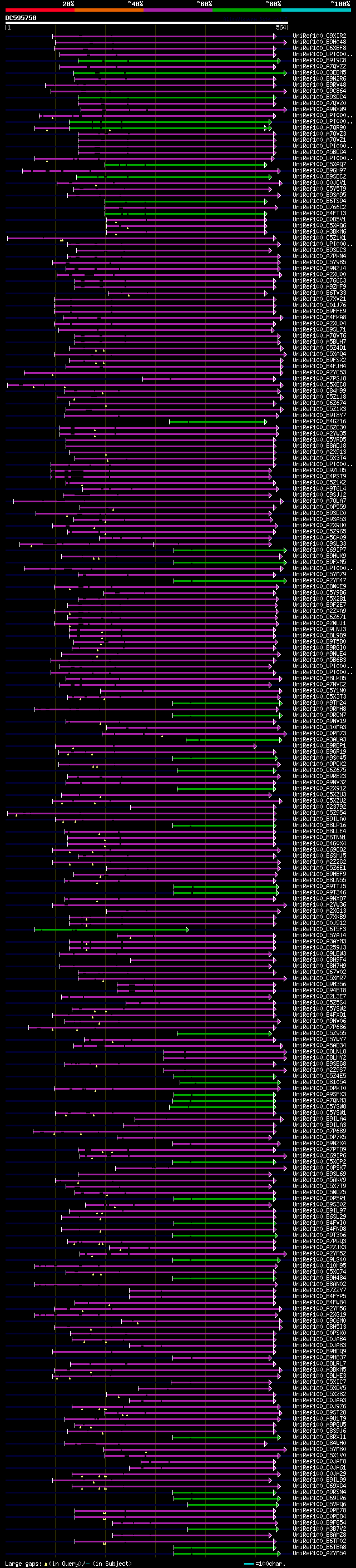356x1568 pixels.
Task: Select hit label UniRef100_C5XAQ4
Action: (319, 354)
